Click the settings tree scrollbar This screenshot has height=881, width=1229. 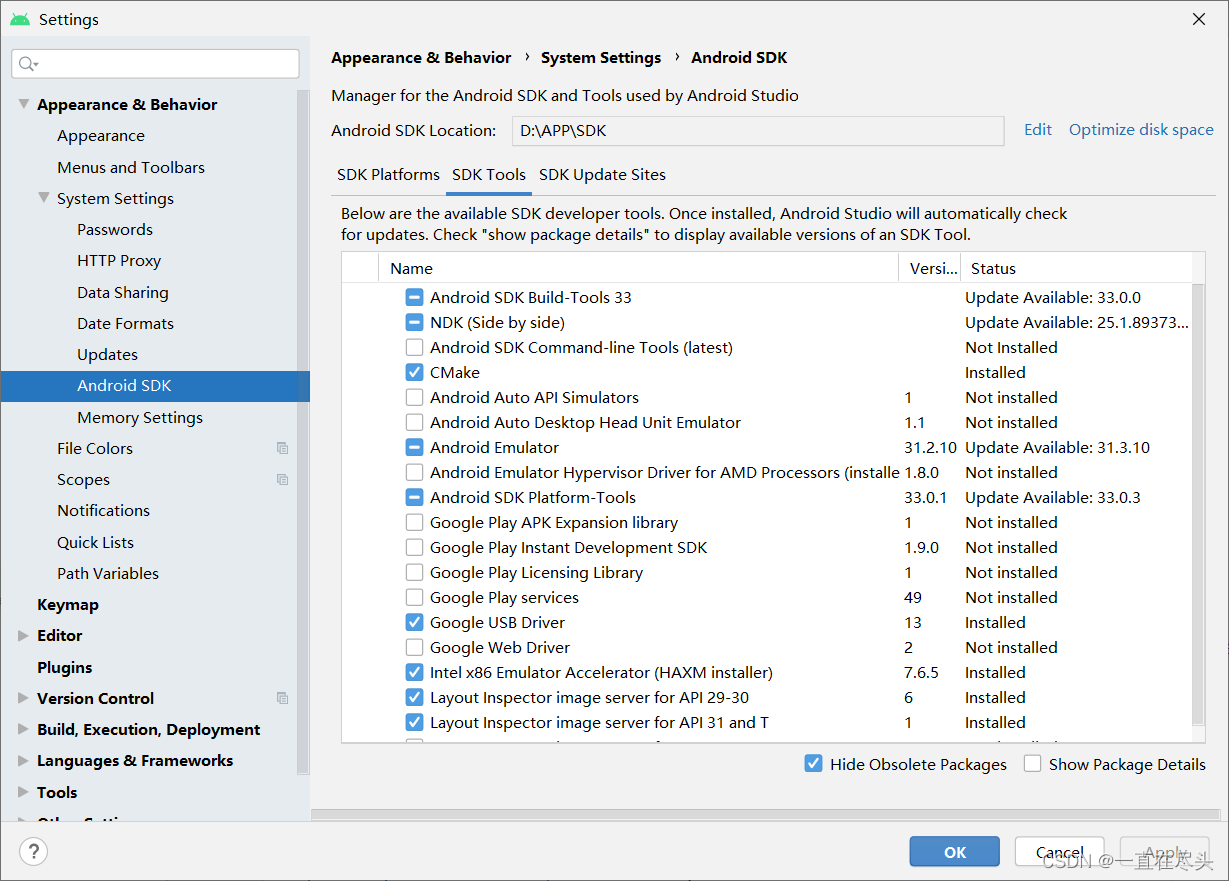[303, 430]
